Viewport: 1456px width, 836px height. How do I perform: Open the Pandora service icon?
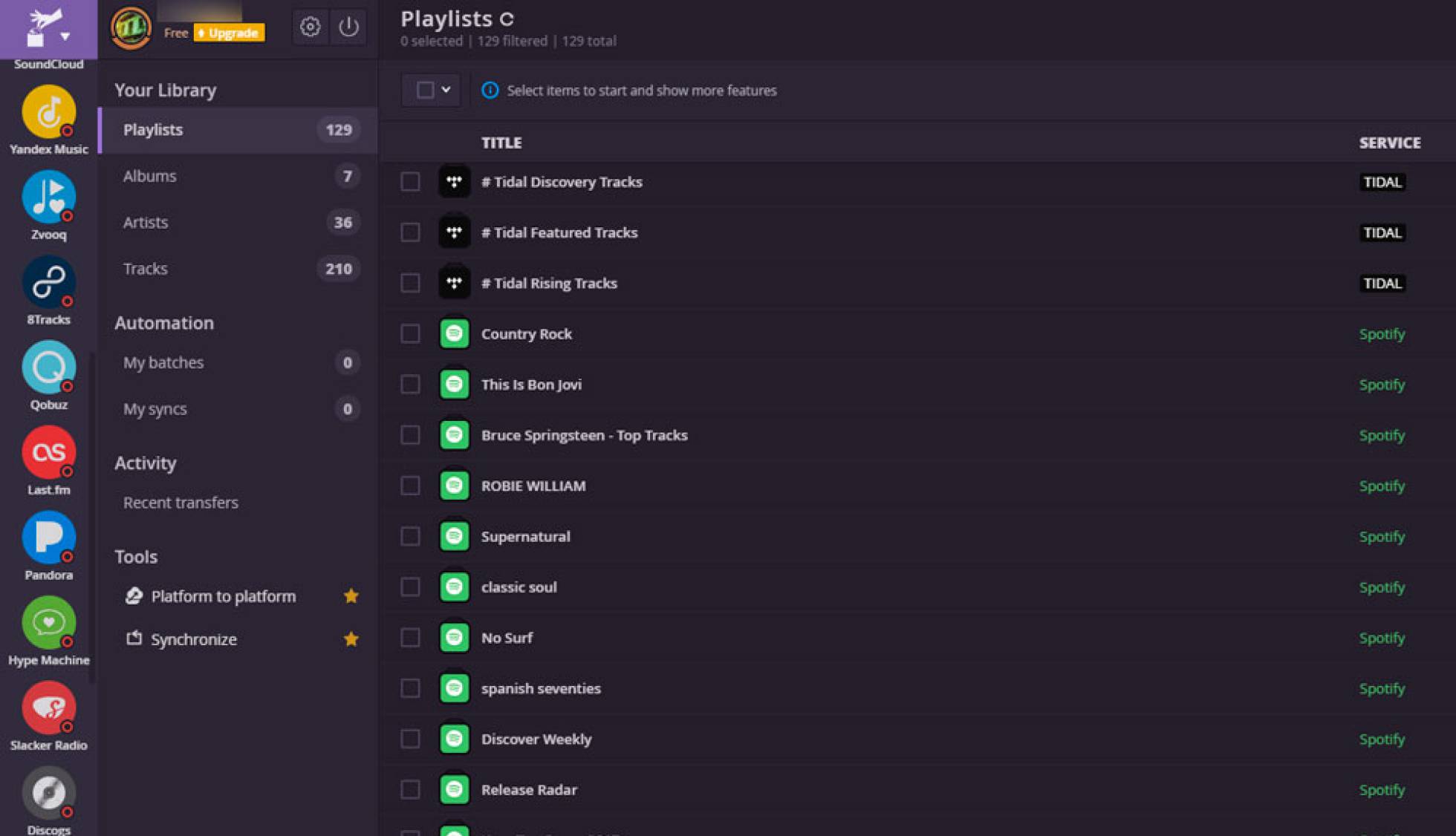[49, 538]
